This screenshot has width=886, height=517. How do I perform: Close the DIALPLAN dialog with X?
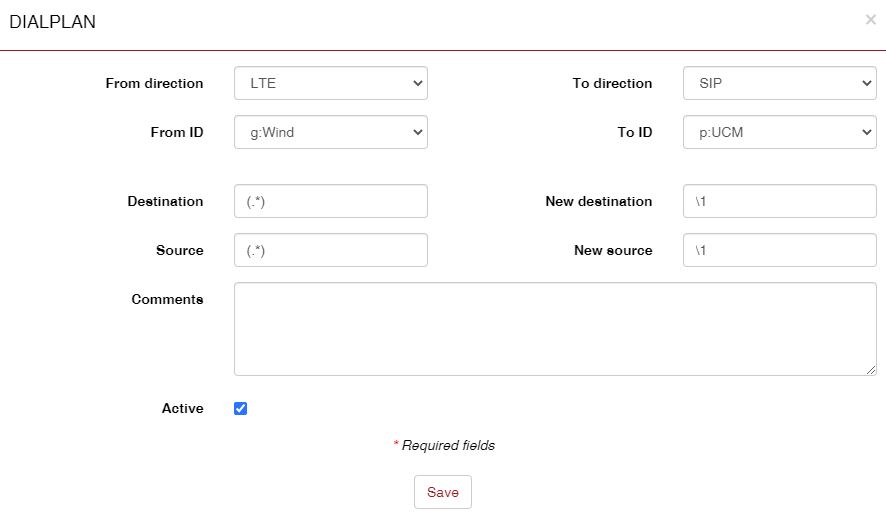click(x=870, y=19)
